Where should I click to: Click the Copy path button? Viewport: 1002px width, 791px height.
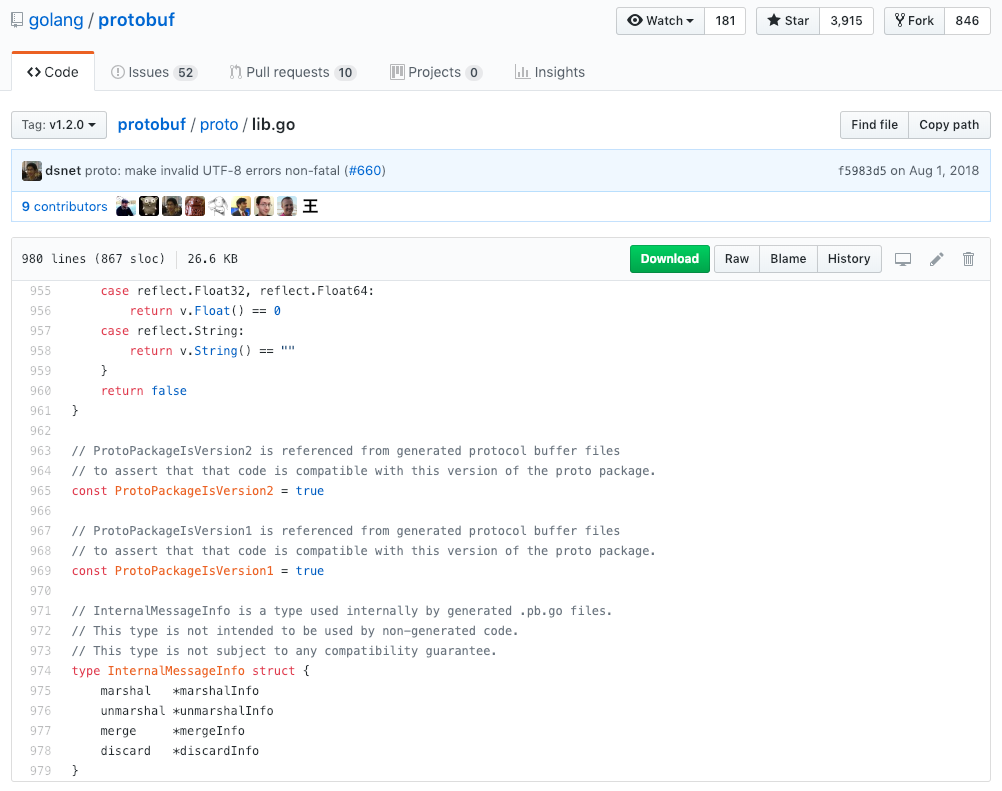pyautogui.click(x=949, y=125)
